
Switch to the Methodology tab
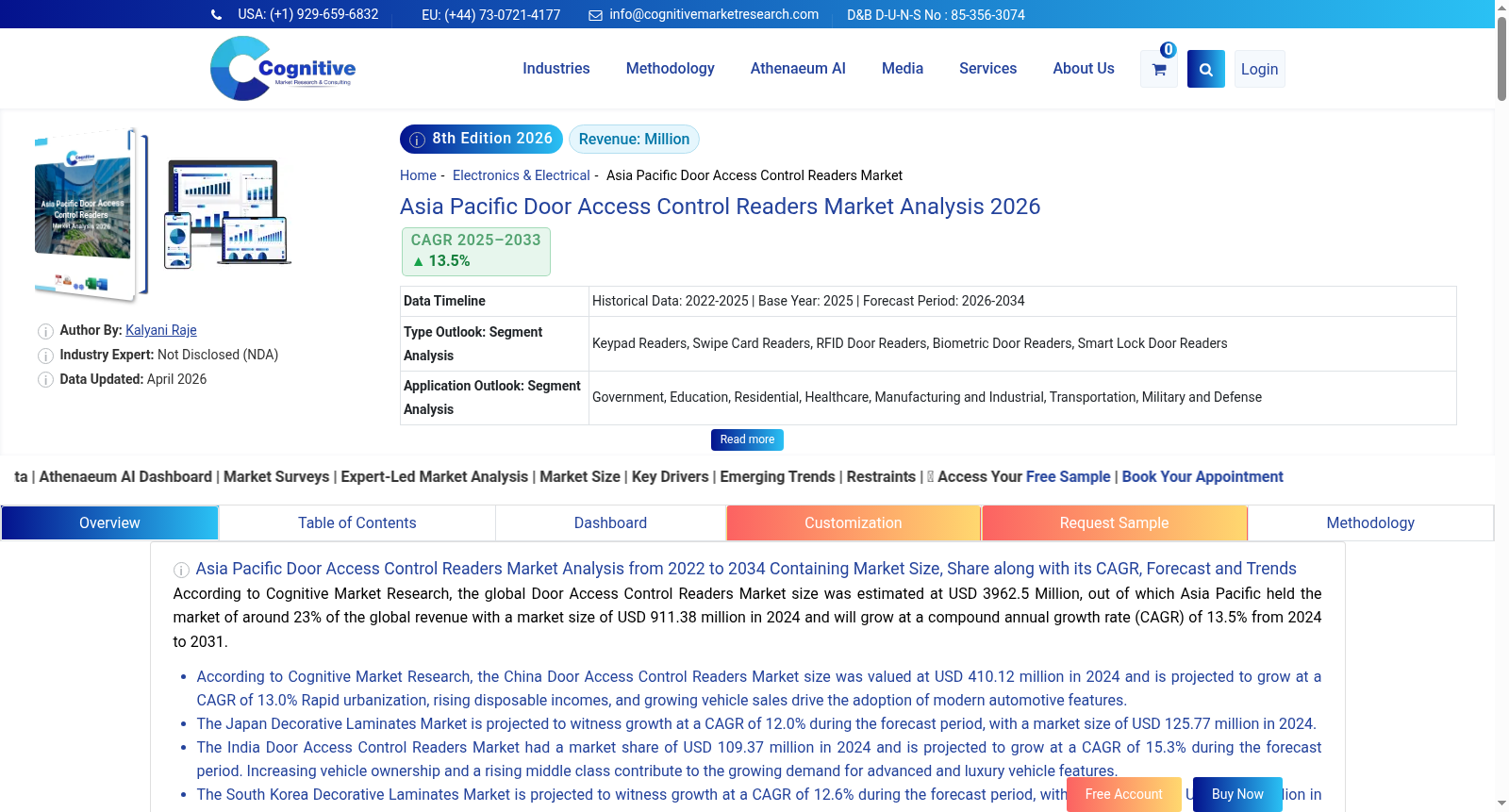(x=1370, y=522)
